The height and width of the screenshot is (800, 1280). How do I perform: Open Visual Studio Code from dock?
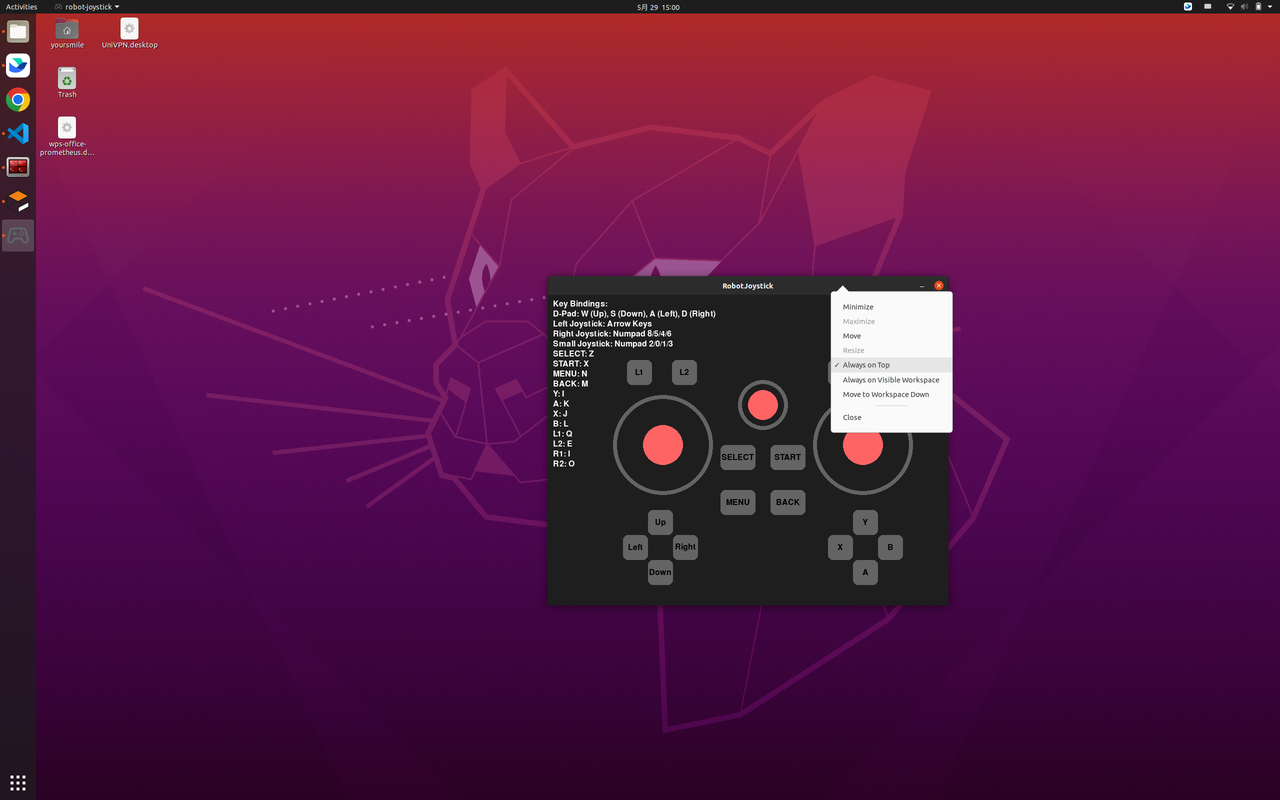click(x=18, y=133)
